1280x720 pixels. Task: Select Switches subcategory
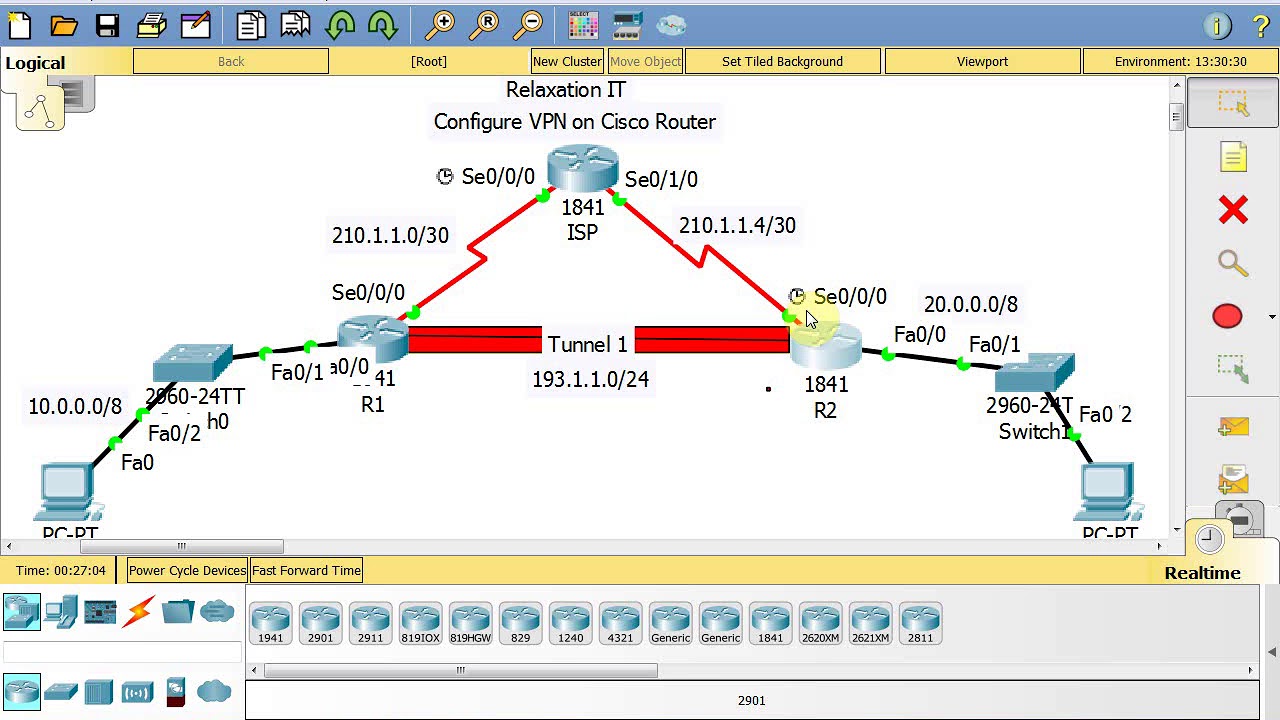61,691
